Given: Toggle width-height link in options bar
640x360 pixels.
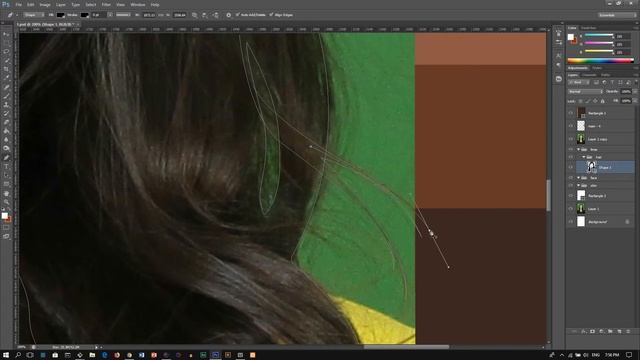Looking at the screenshot, I should [x=161, y=15].
